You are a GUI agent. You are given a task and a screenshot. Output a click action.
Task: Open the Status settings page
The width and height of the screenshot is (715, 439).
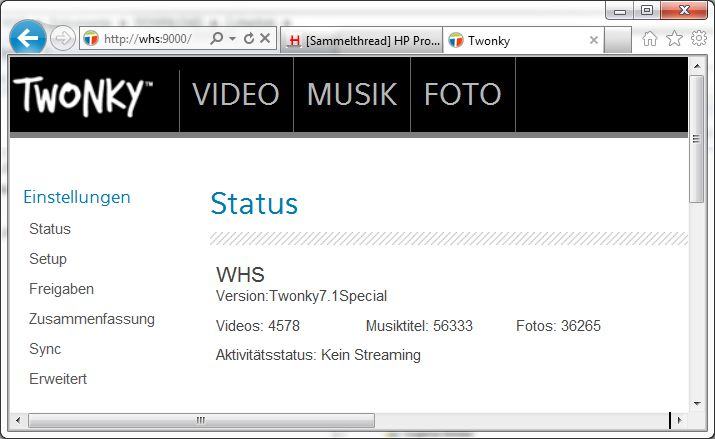pos(50,229)
